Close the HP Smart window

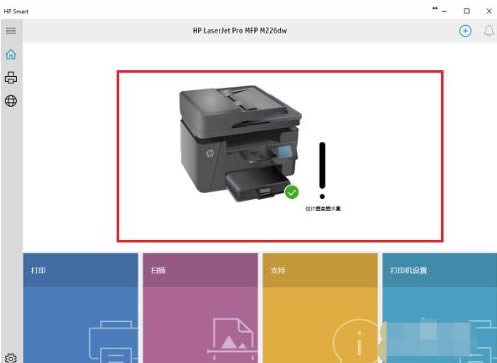point(489,11)
